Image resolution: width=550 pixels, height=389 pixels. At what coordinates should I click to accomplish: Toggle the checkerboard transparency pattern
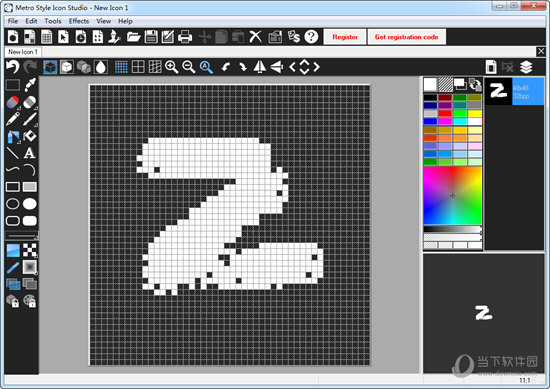pos(30,250)
